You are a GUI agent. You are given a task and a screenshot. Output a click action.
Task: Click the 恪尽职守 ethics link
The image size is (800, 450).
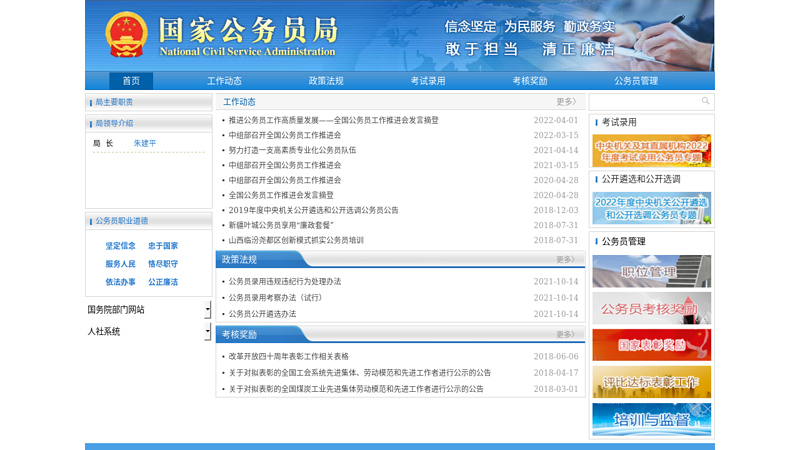point(163,264)
